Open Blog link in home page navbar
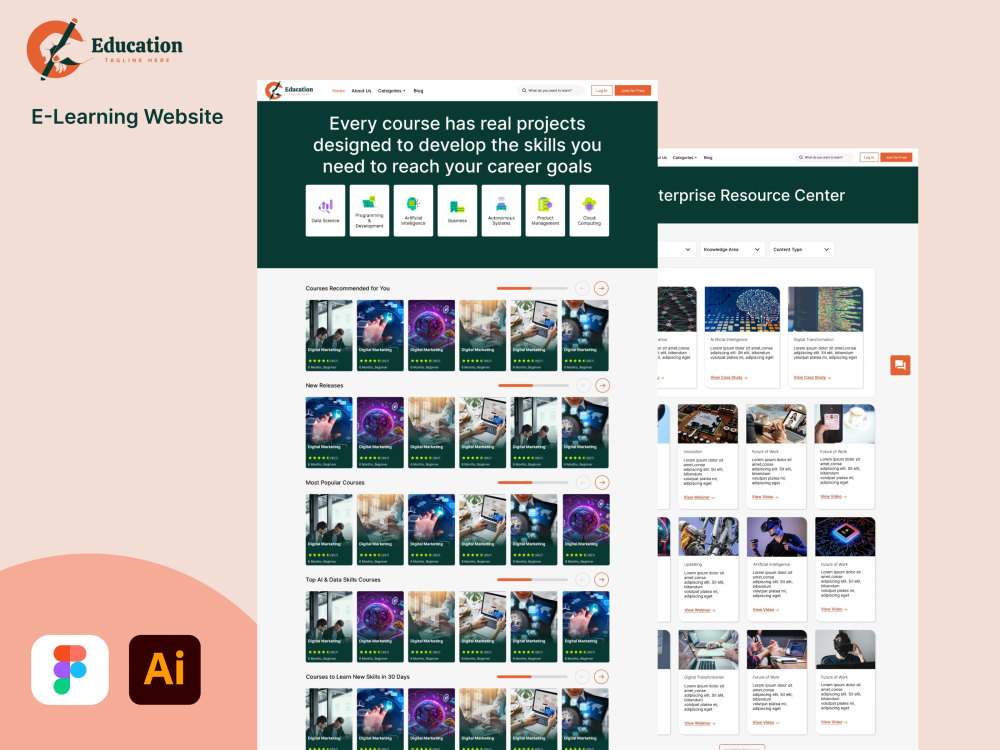Image resolution: width=1000 pixels, height=750 pixels. (418, 91)
